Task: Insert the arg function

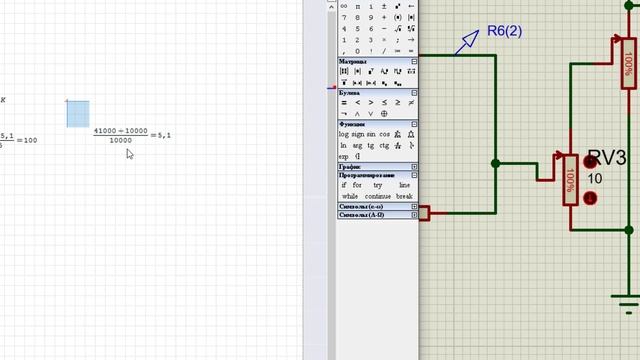Action: [x=358, y=146]
